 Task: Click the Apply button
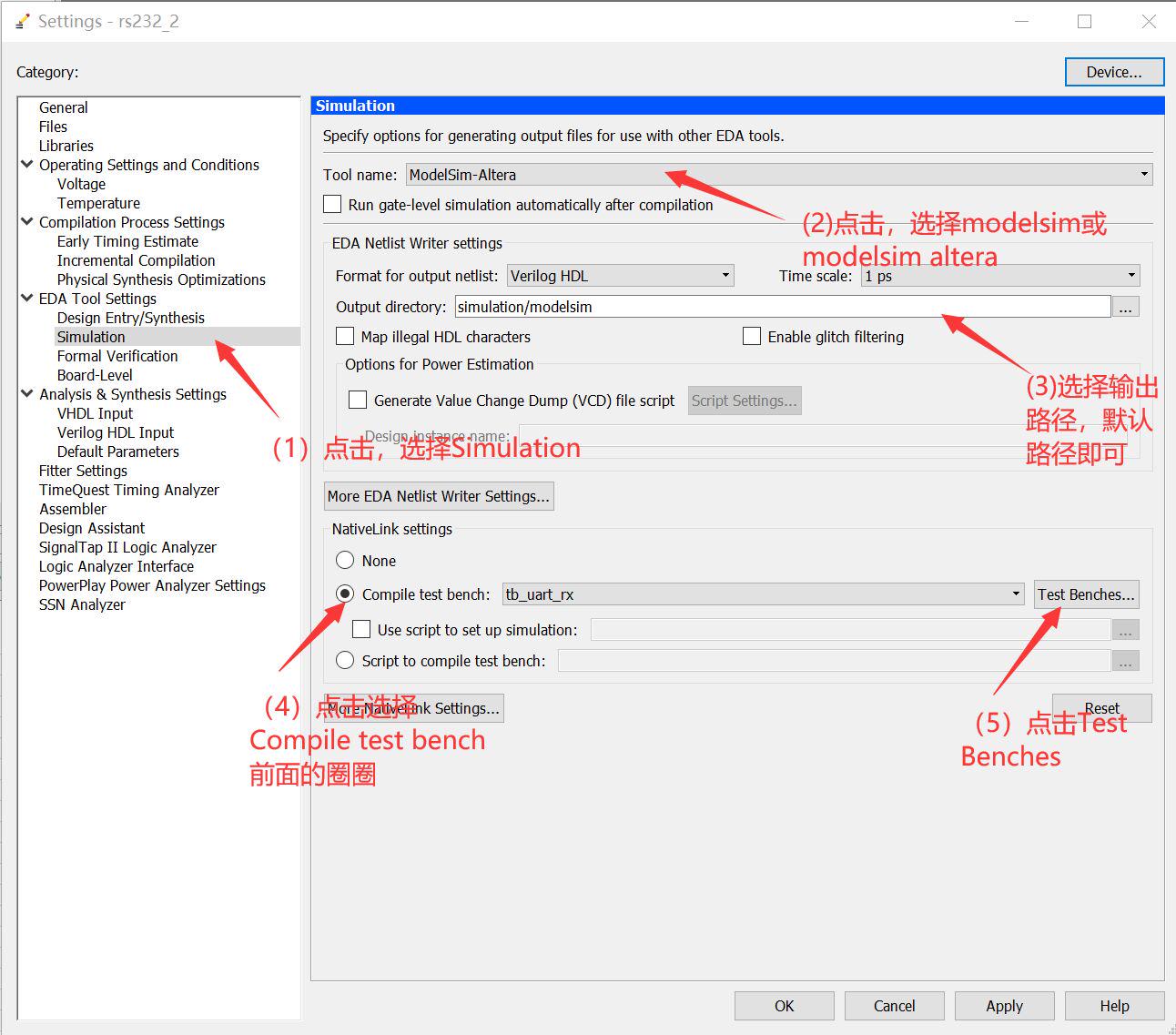pos(1004,1005)
